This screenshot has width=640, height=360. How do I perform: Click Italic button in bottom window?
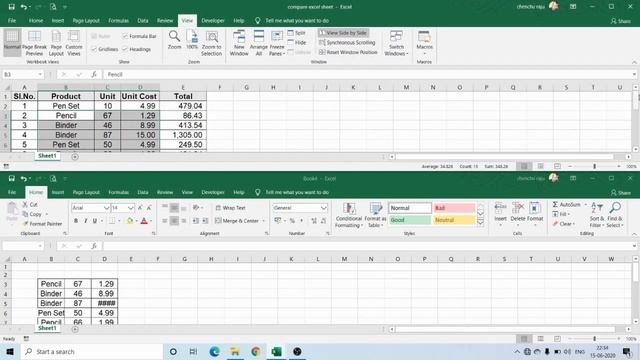(x=85, y=221)
